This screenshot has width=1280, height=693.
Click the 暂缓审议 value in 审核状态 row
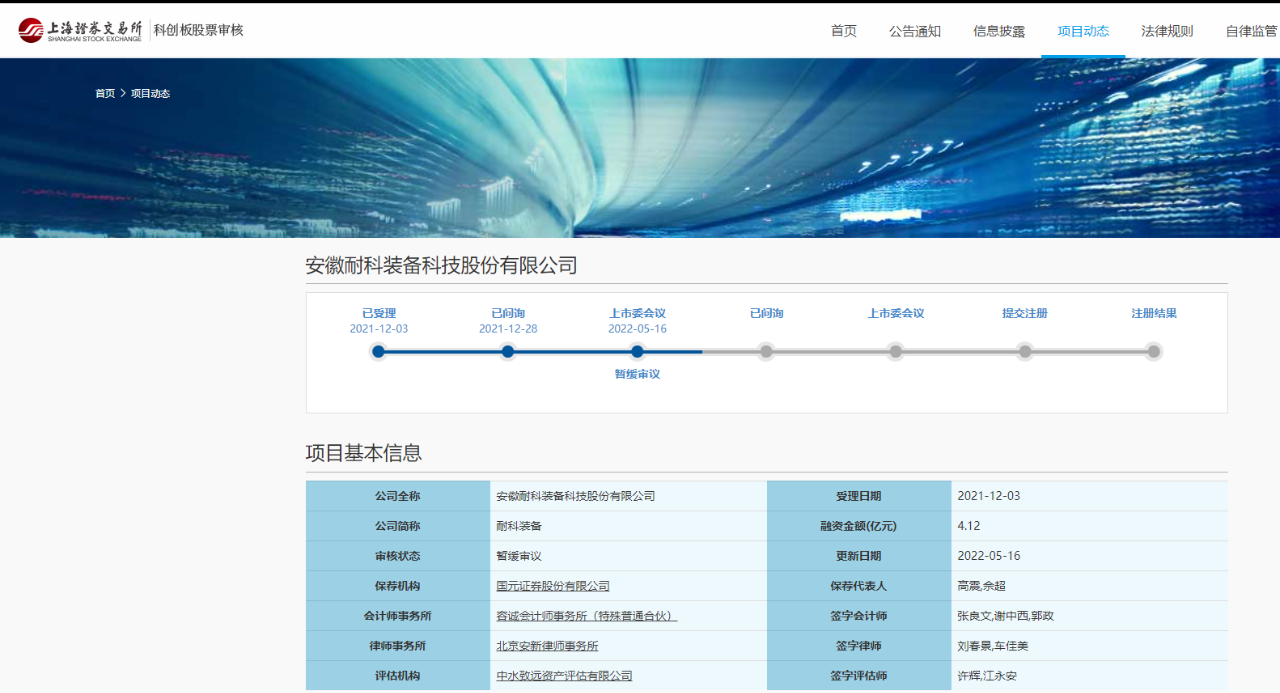519,556
